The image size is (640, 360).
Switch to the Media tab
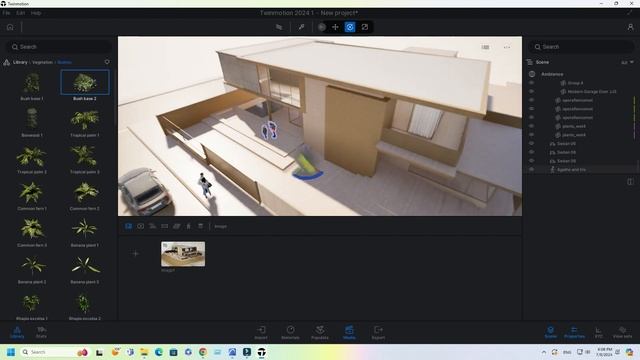point(349,332)
